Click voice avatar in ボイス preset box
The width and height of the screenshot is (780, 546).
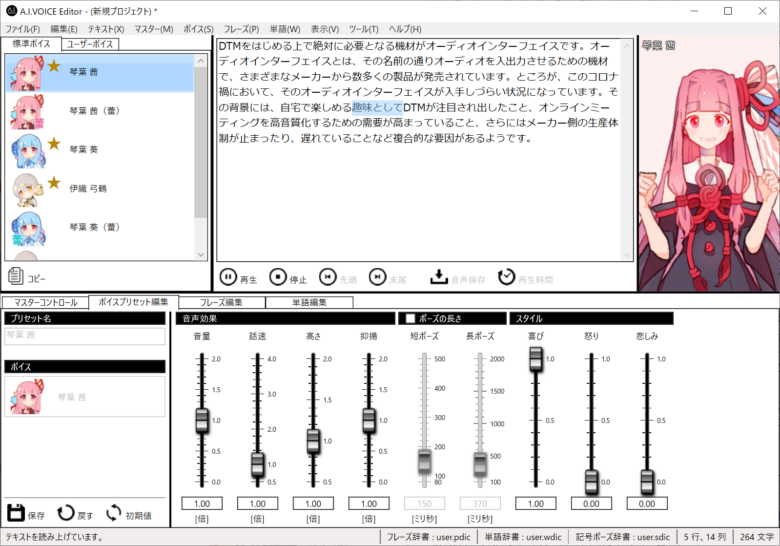pos(28,397)
